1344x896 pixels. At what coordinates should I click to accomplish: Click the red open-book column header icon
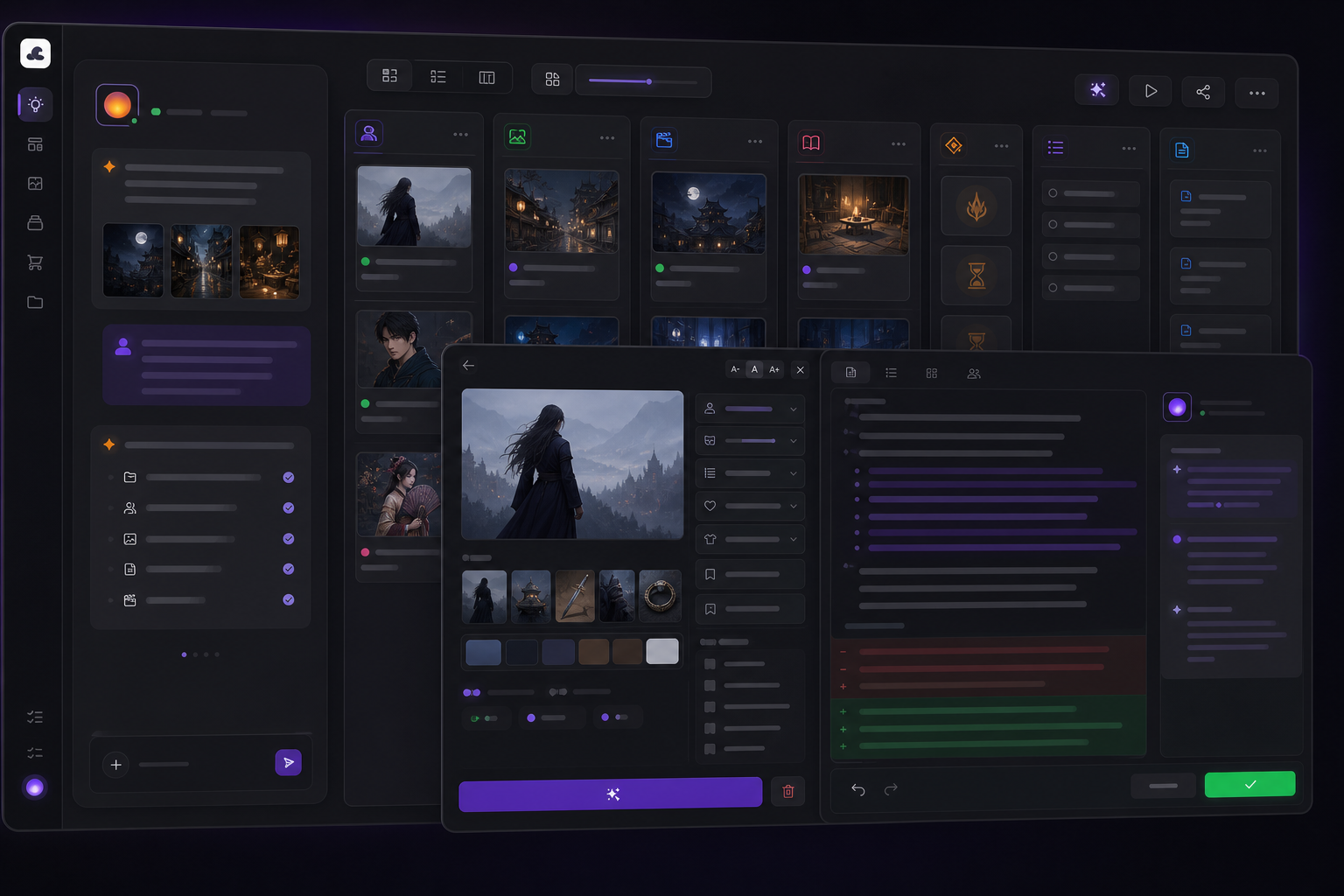coord(811,143)
